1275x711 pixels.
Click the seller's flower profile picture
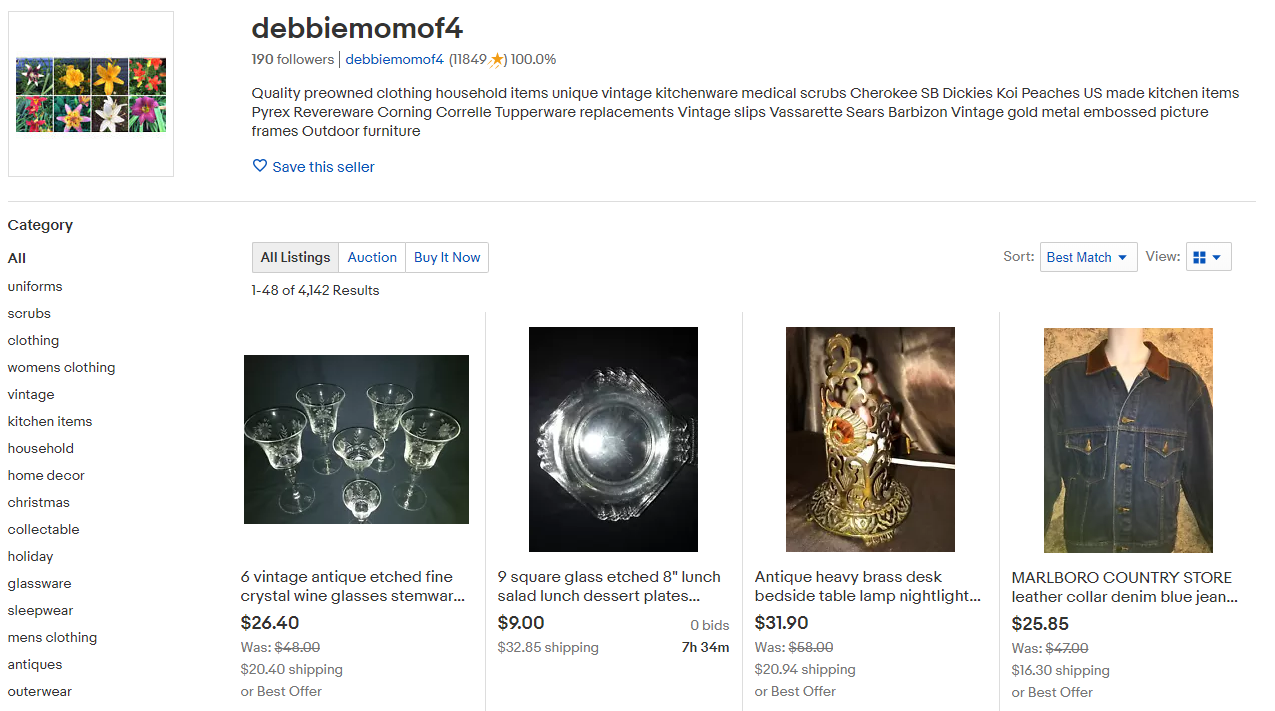(90, 93)
